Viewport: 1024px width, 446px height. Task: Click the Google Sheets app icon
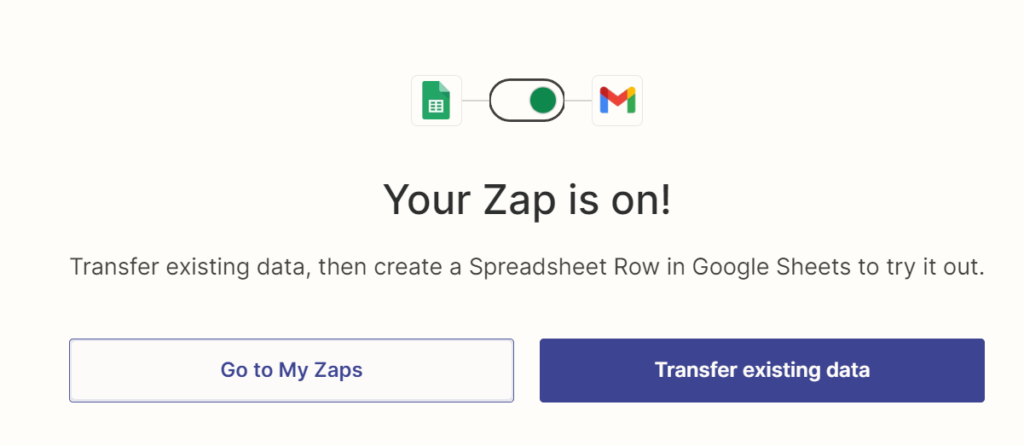[436, 100]
